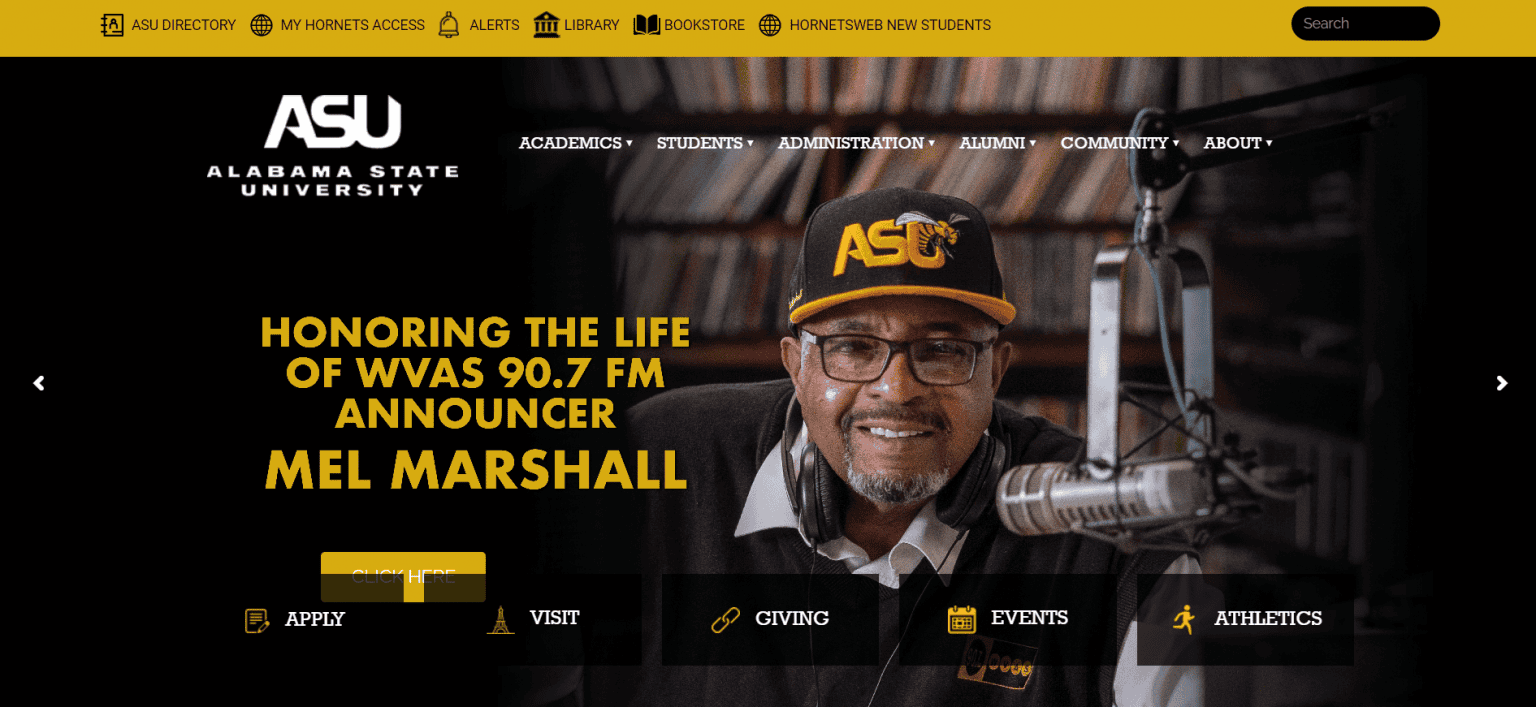
Task: Expand the Administration dropdown menu
Action: tap(857, 143)
